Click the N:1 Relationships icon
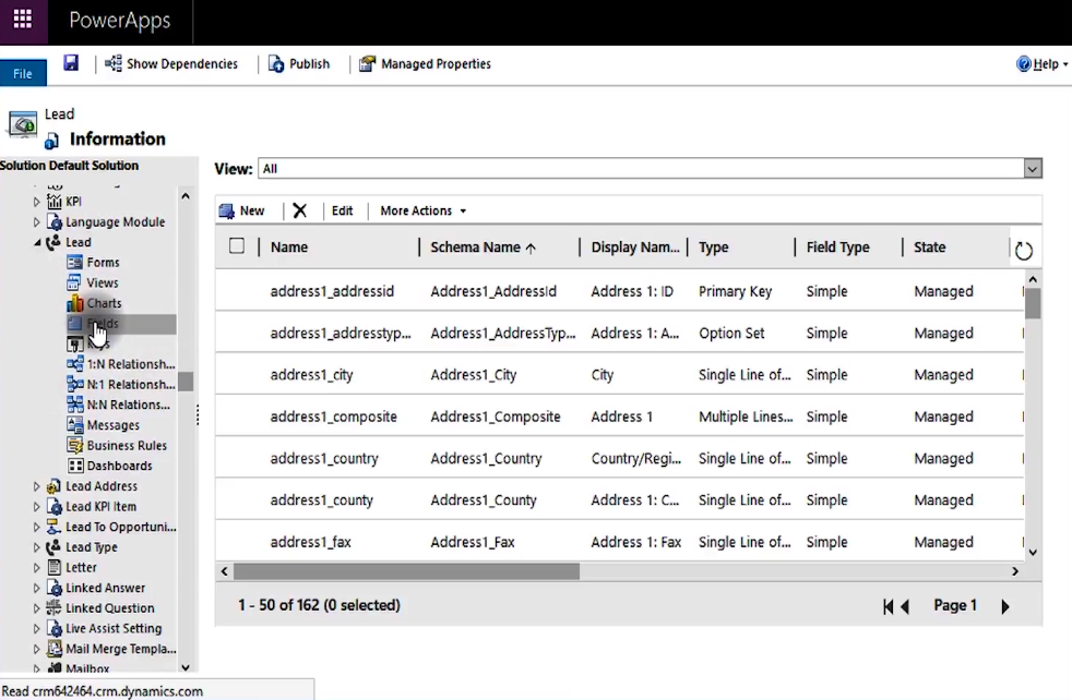This screenshot has height=700, width=1072. (75, 384)
